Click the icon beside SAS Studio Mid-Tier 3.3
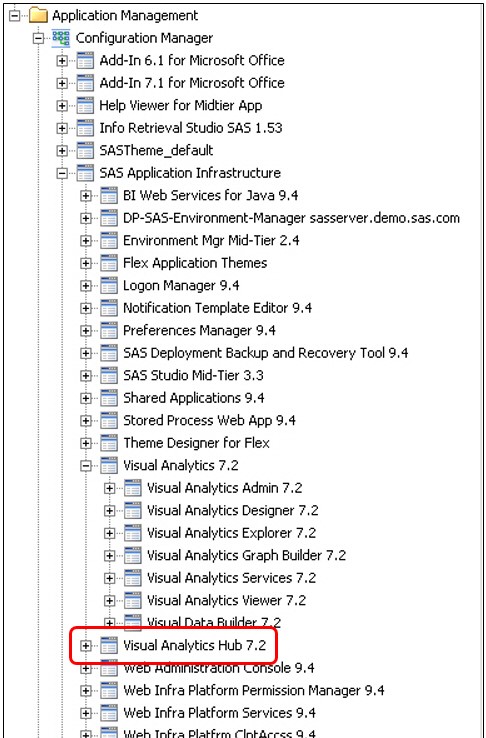This screenshot has height=738, width=486. tap(109, 376)
